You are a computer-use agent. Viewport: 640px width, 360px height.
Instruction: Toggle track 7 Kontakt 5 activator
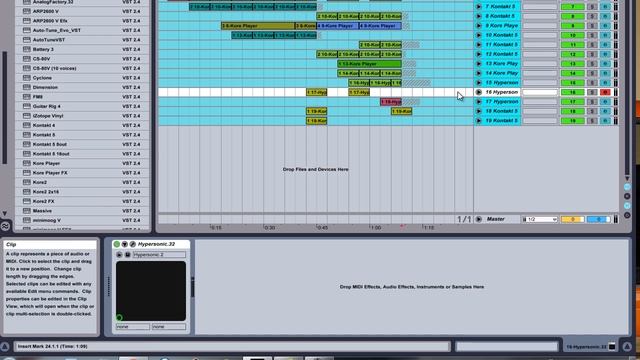point(572,7)
